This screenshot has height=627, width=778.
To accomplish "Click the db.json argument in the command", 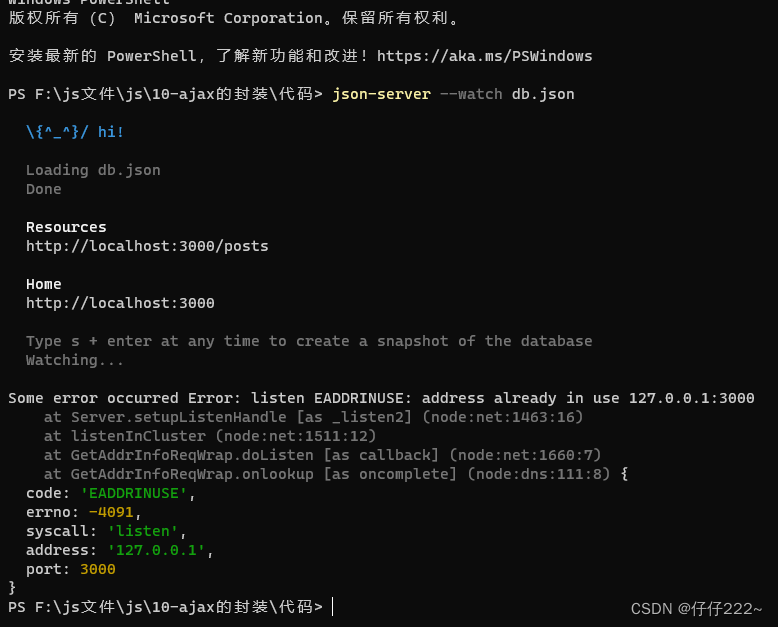I will coord(543,94).
